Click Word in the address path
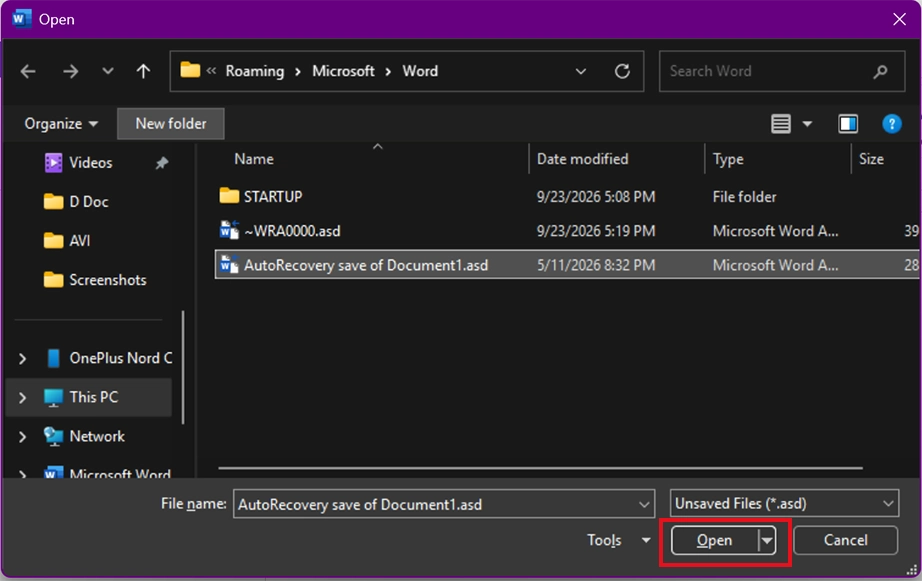 (x=420, y=71)
